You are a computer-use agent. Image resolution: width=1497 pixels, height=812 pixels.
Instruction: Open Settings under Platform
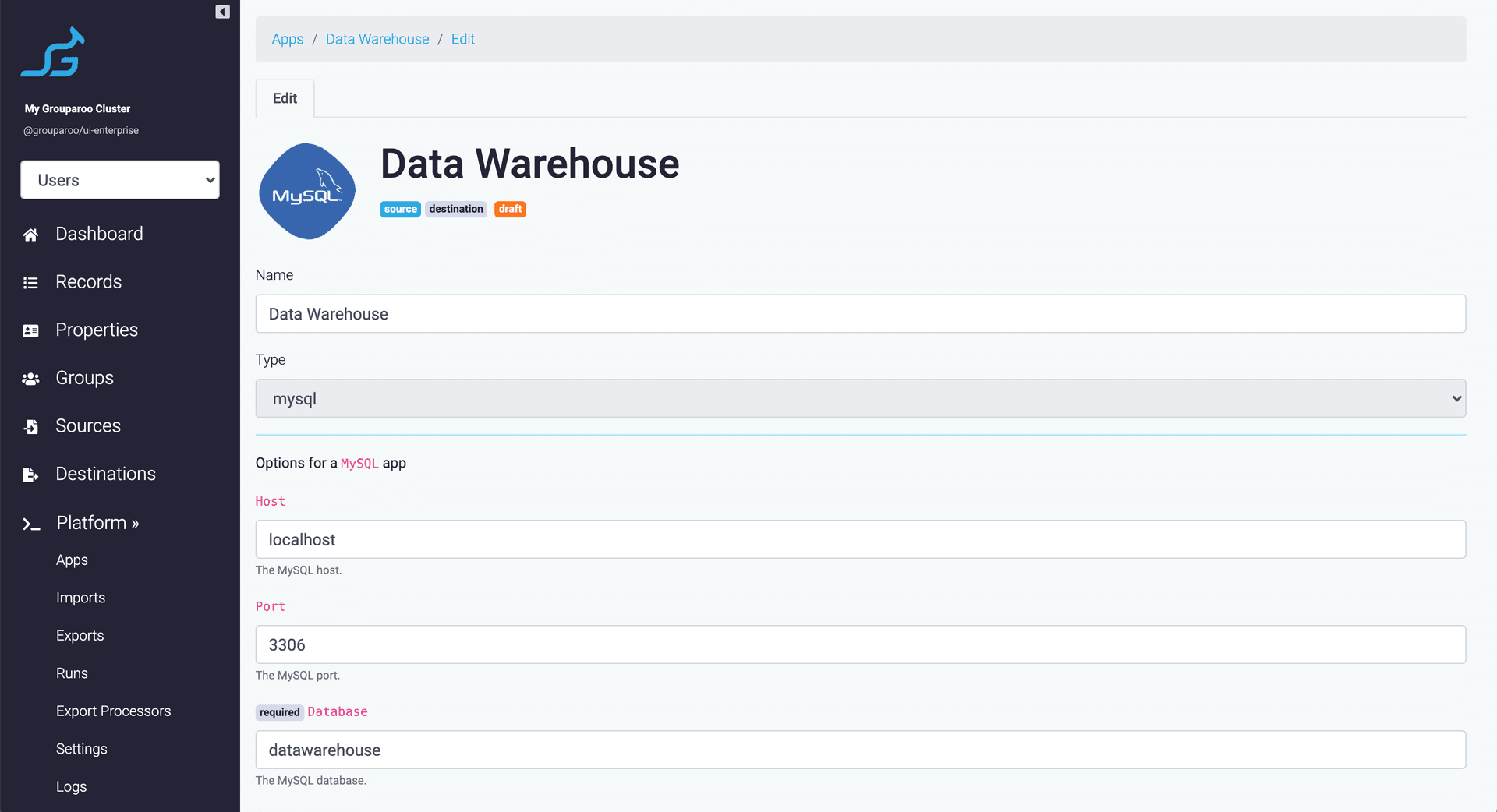point(81,749)
